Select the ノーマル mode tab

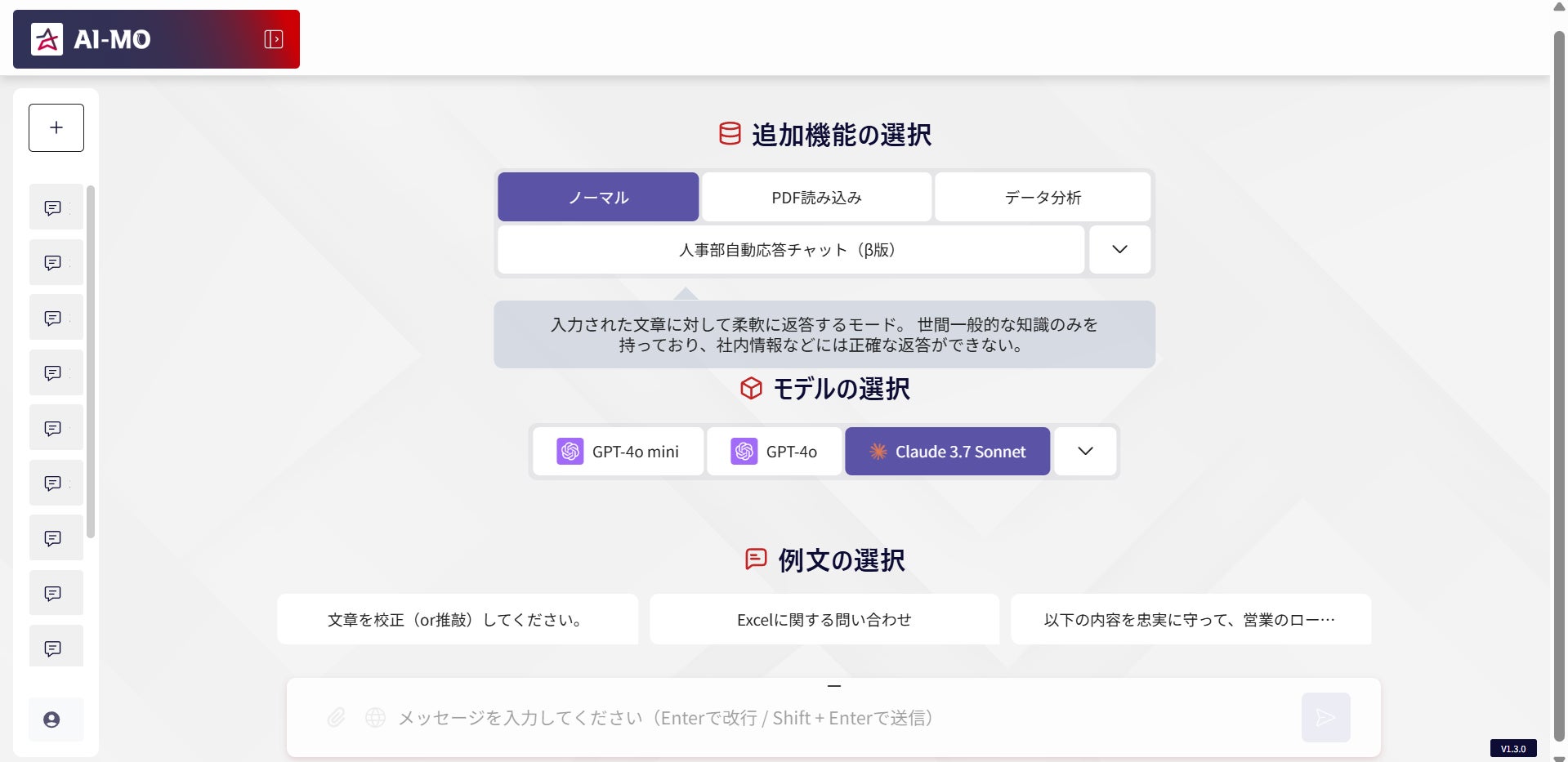pos(598,197)
